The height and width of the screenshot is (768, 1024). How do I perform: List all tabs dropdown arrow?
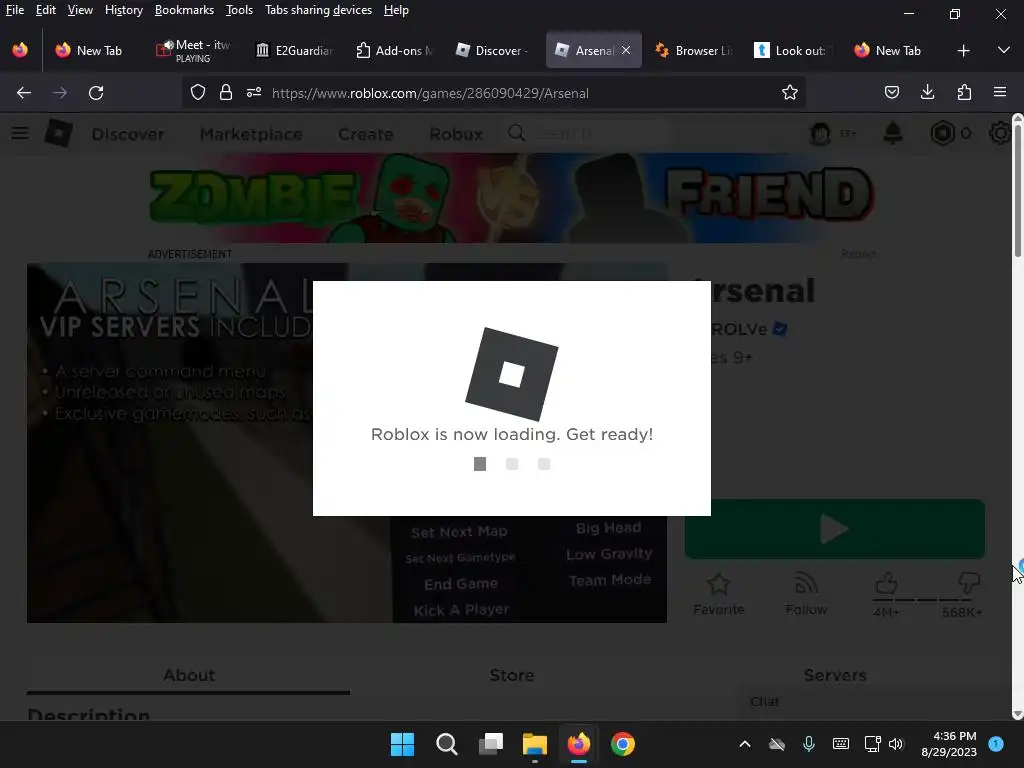coord(1004,50)
